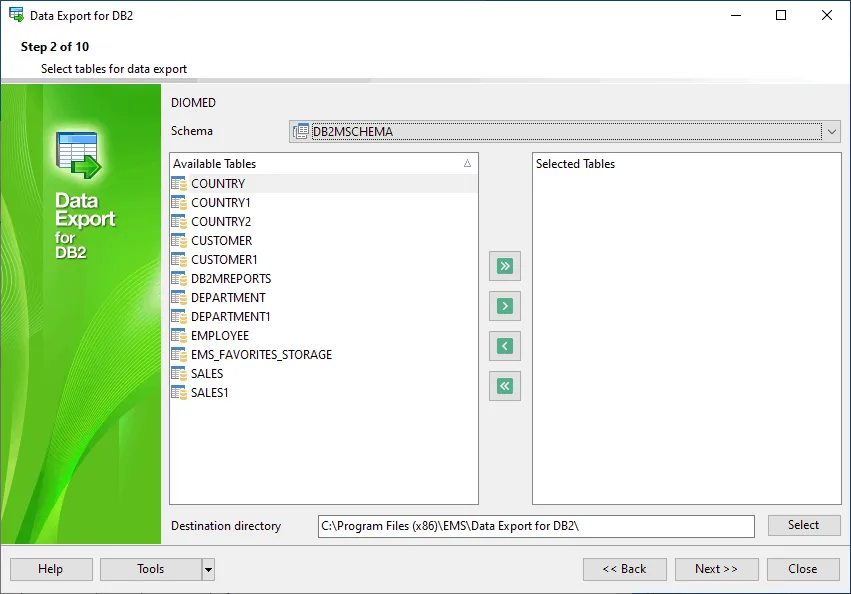Select the EMPLOYEE table name
This screenshot has height=594, width=851.
(x=220, y=336)
